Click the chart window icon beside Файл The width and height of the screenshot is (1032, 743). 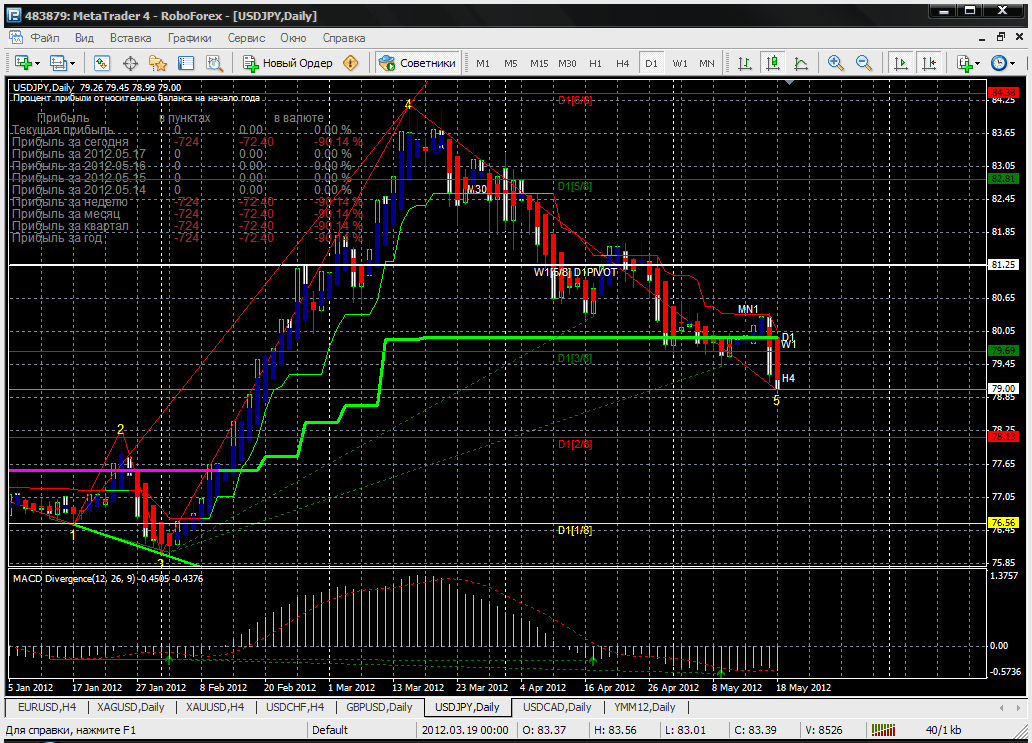[x=15, y=38]
